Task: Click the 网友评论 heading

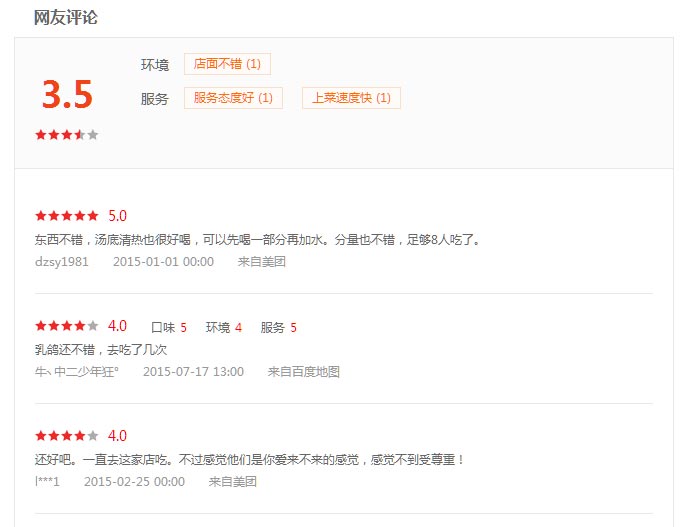Action: click(66, 18)
